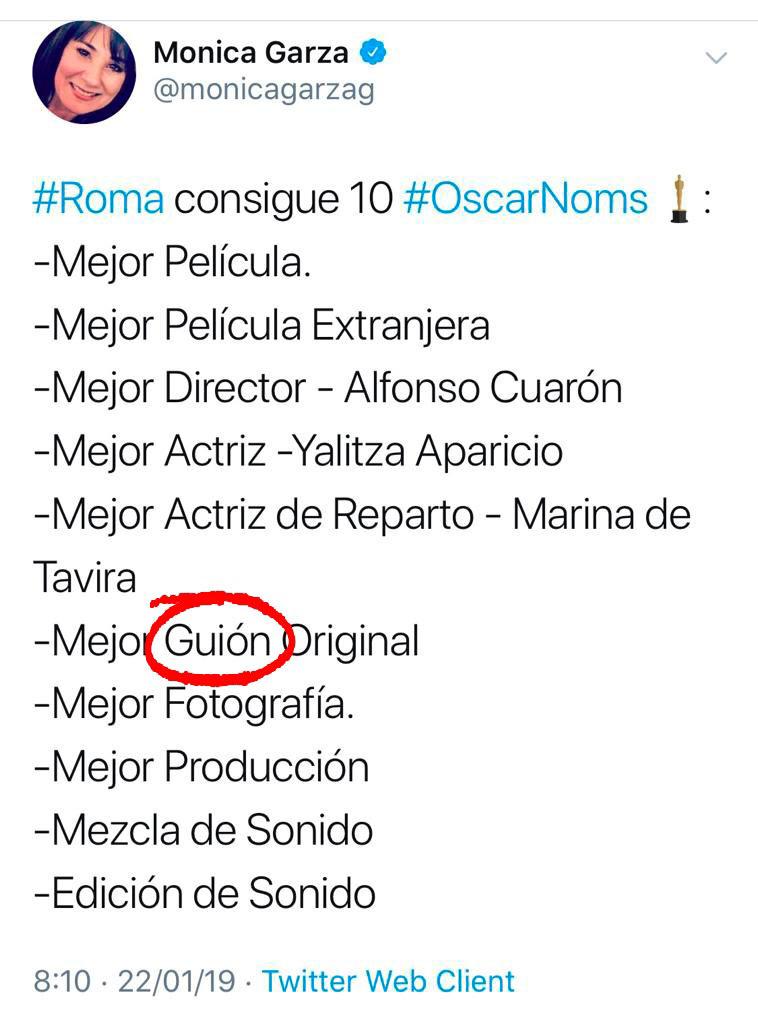Open the tweet options chevron
This screenshot has height=1024, width=758.
(716, 58)
